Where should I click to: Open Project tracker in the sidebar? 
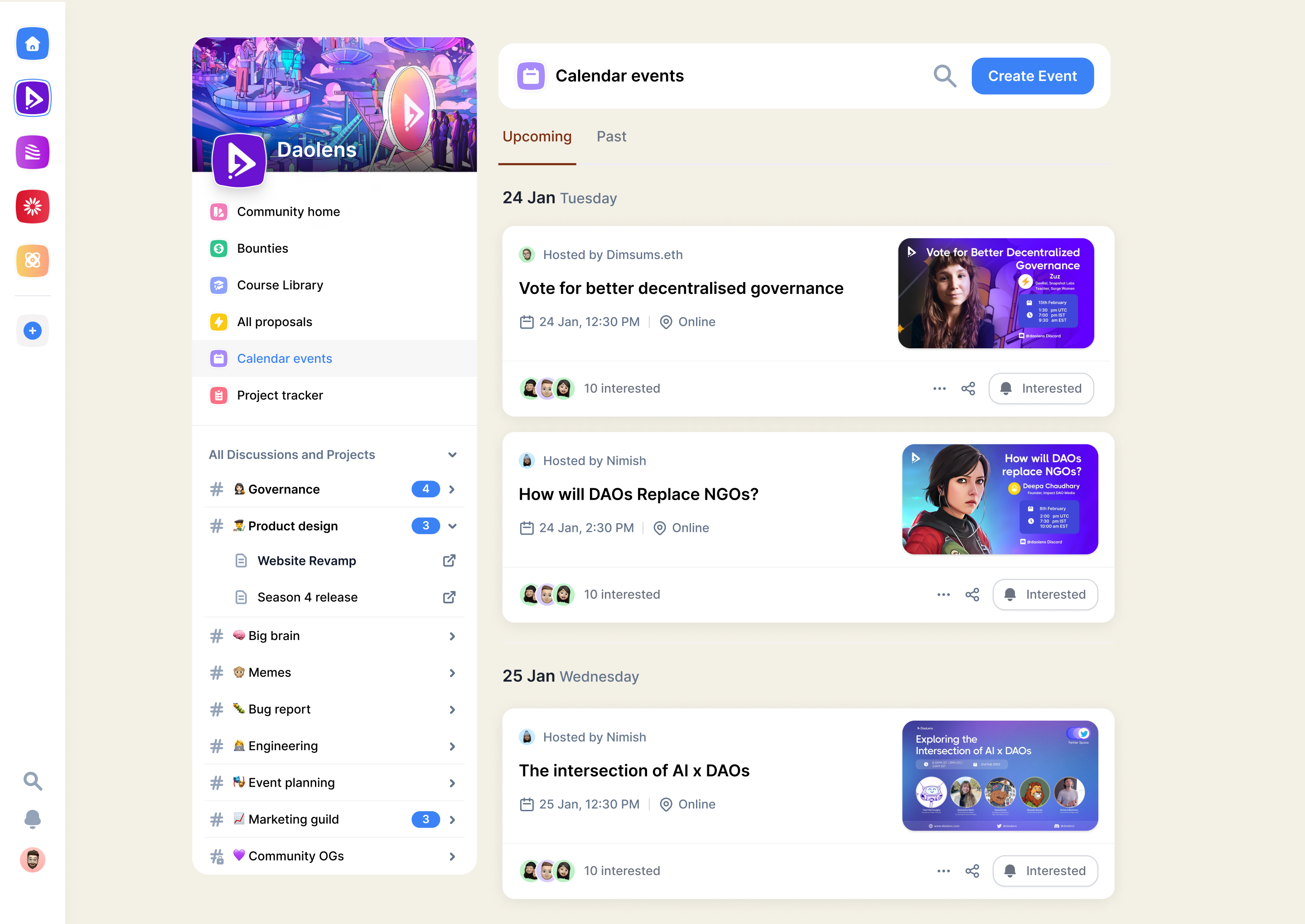point(280,395)
